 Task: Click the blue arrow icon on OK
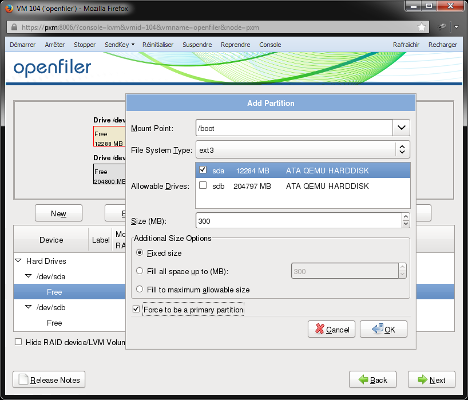(378, 329)
